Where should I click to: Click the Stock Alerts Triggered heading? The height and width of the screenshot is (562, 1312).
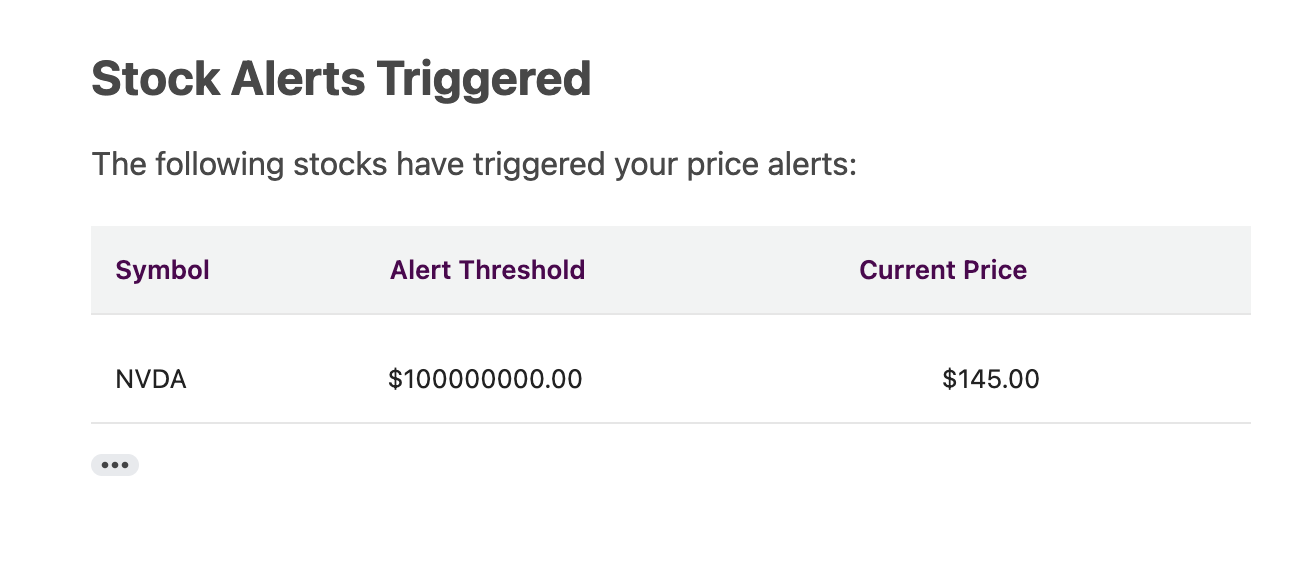pyautogui.click(x=341, y=79)
